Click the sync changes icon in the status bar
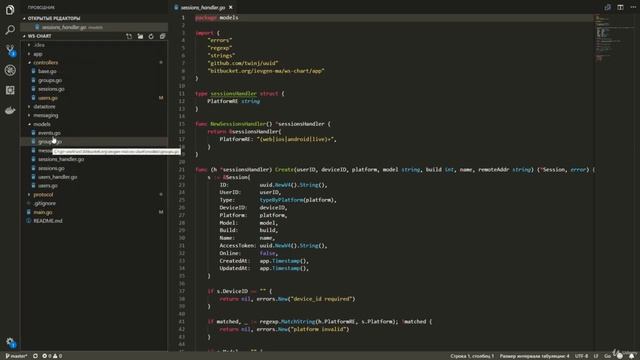 click(35, 356)
